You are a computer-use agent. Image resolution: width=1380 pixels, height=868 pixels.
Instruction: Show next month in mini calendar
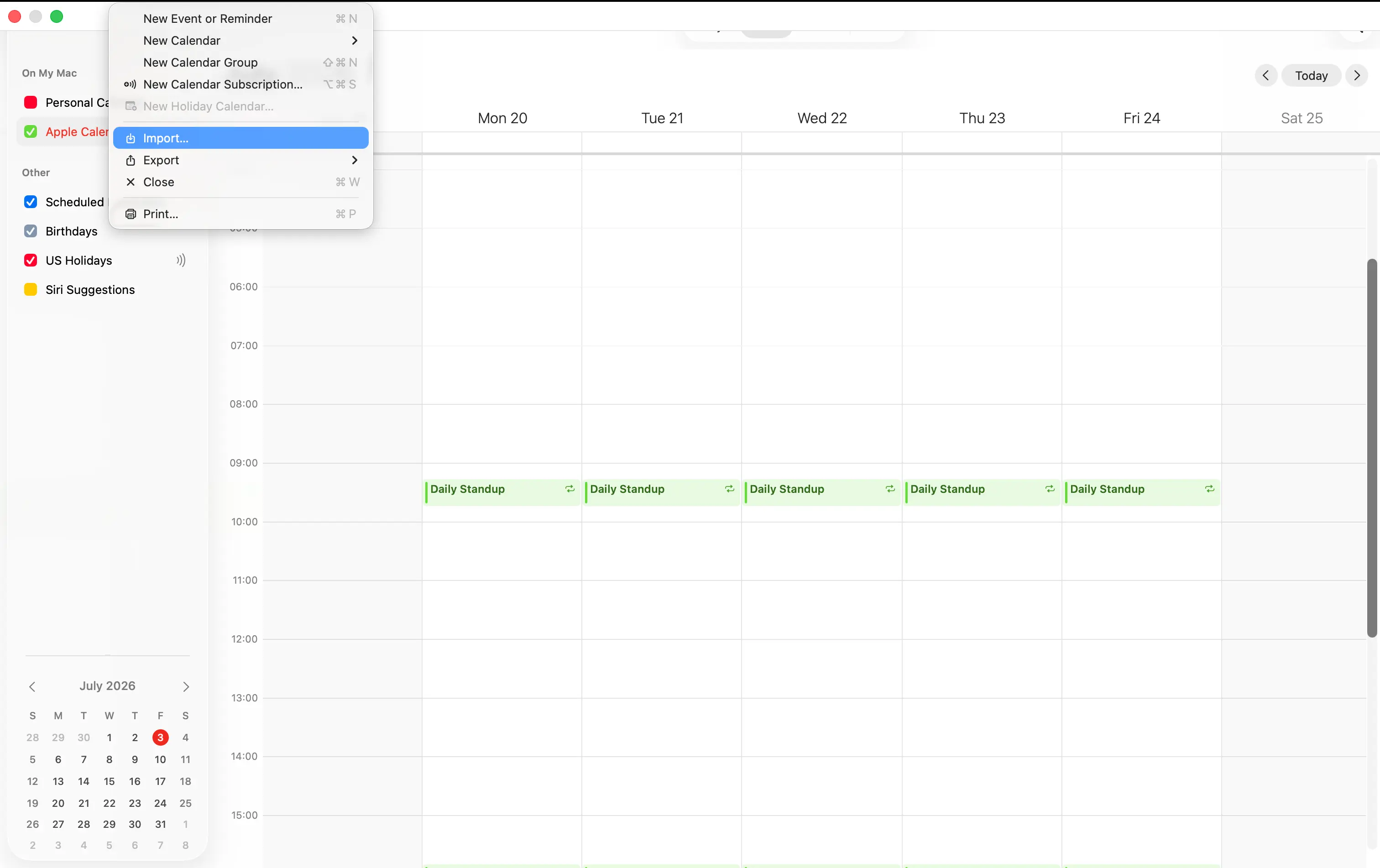click(186, 686)
